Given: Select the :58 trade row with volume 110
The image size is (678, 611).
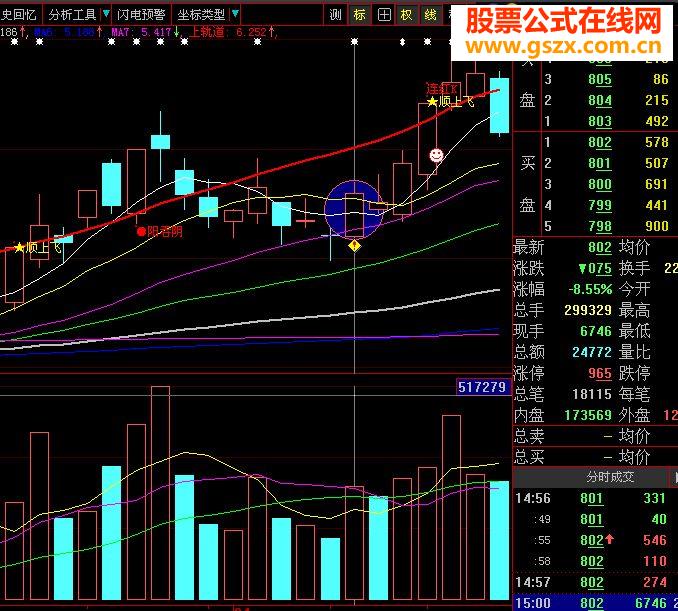Looking at the screenshot, I should click(595, 561).
